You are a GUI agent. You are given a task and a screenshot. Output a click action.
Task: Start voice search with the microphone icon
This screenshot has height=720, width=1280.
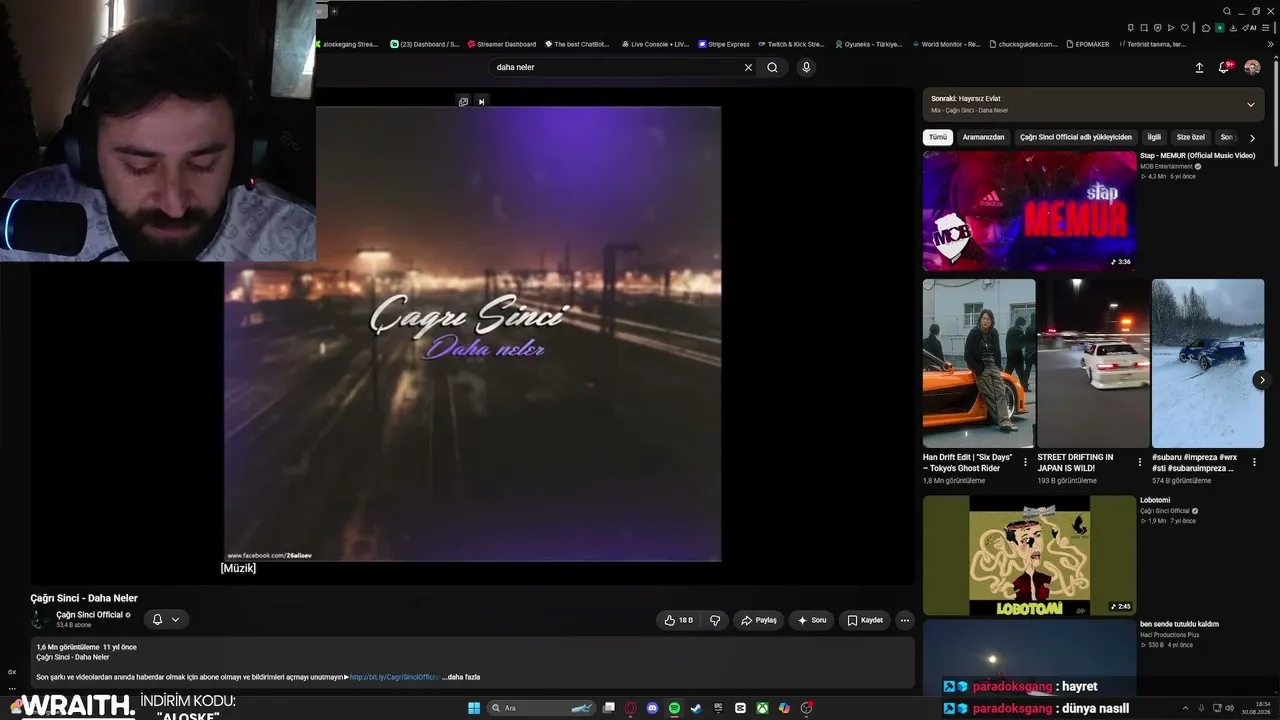[806, 67]
